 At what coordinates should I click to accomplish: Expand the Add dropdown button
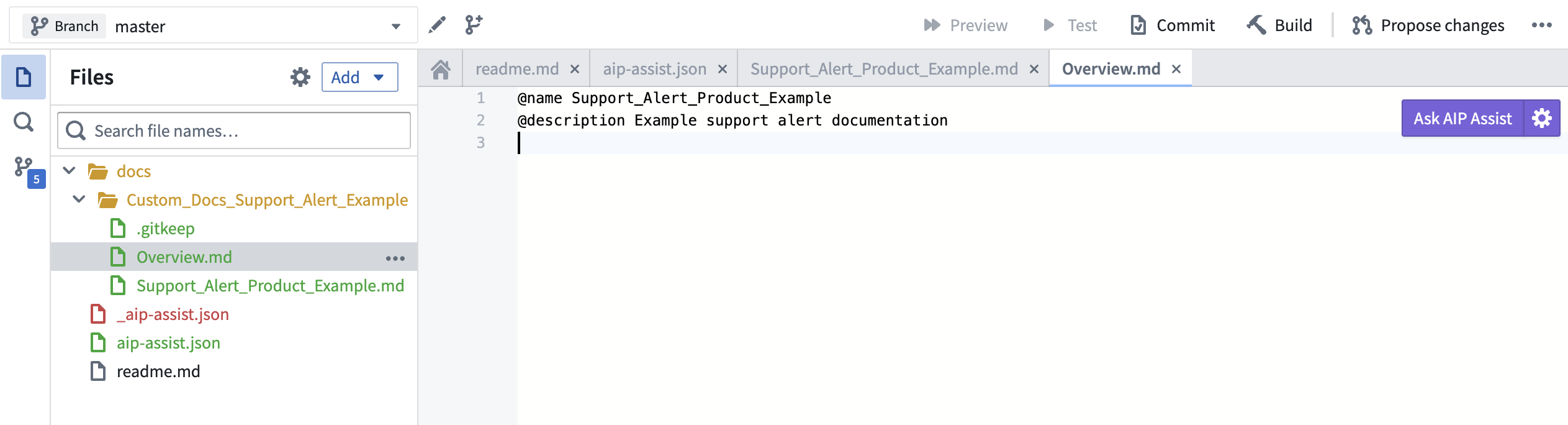pos(359,77)
